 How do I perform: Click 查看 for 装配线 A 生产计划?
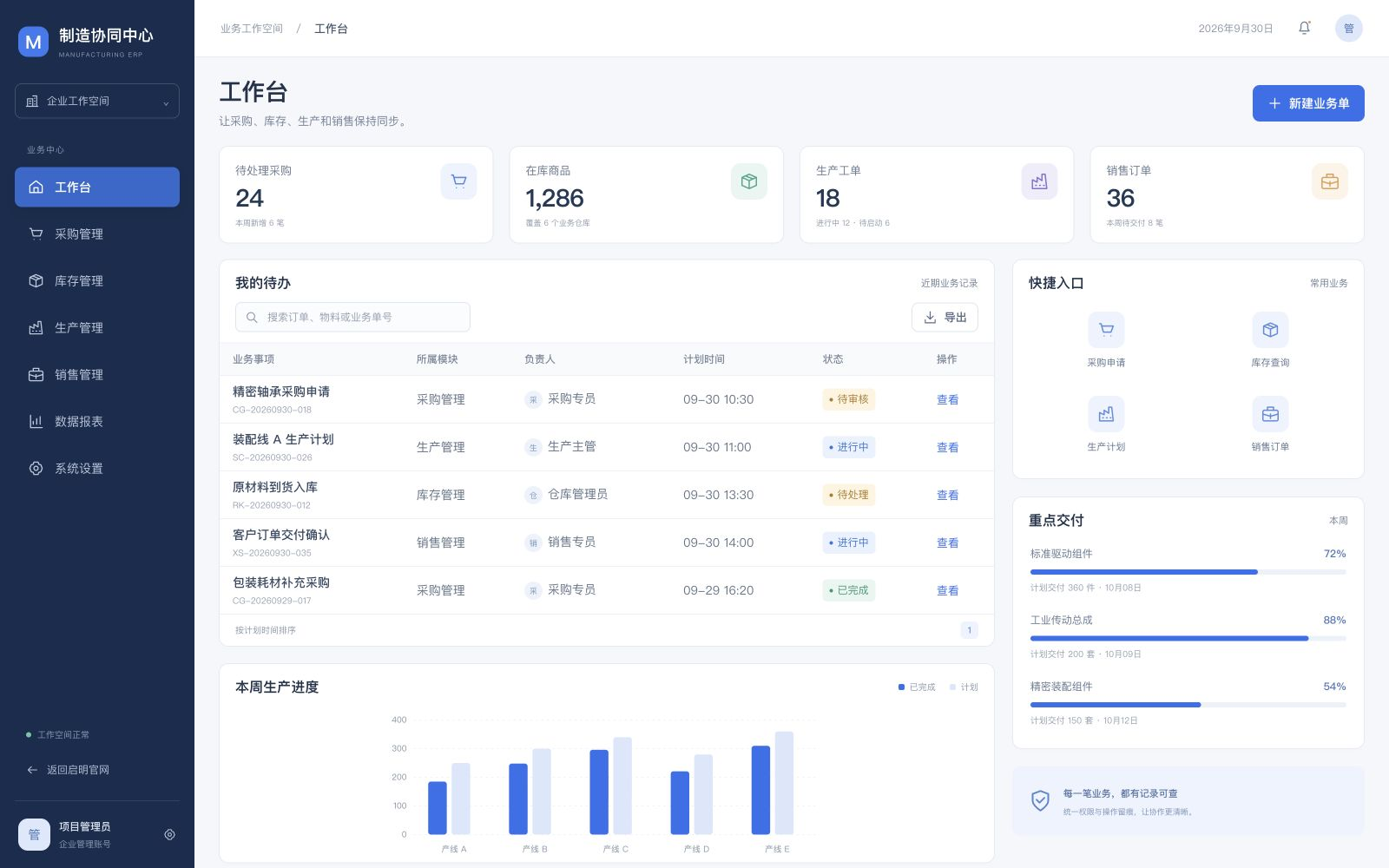point(947,447)
